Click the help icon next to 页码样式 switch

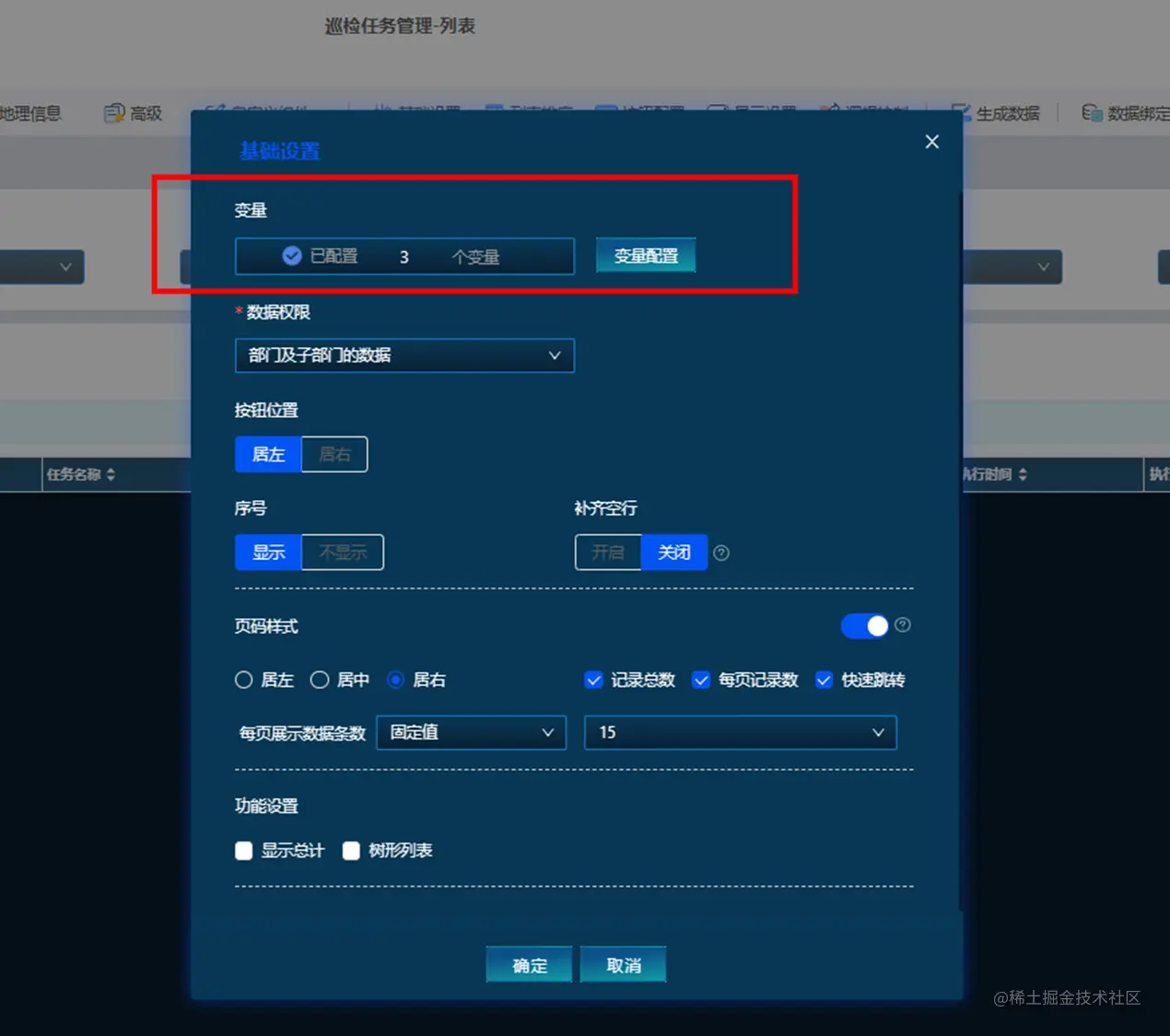[x=902, y=625]
